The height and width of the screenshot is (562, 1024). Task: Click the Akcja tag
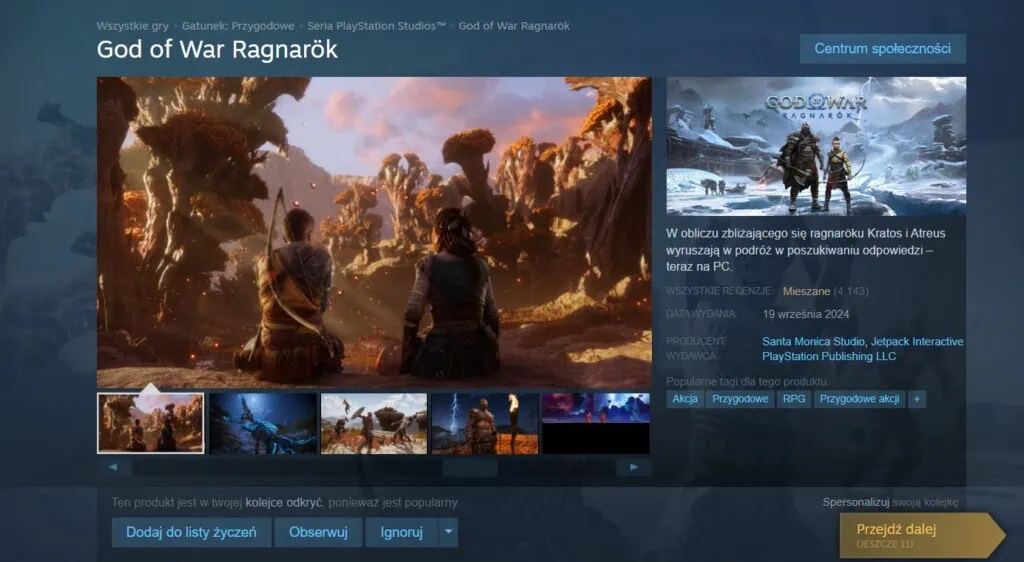pos(685,399)
